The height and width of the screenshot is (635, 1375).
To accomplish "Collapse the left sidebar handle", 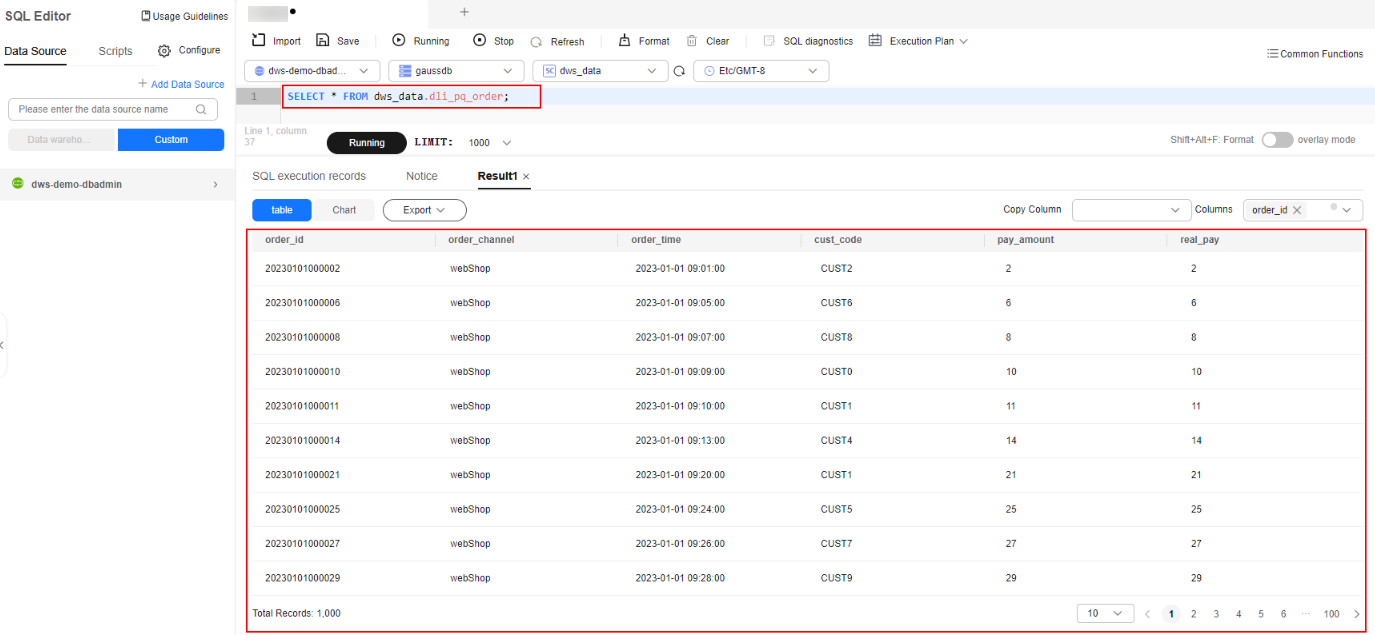I will pyautogui.click(x=3, y=345).
